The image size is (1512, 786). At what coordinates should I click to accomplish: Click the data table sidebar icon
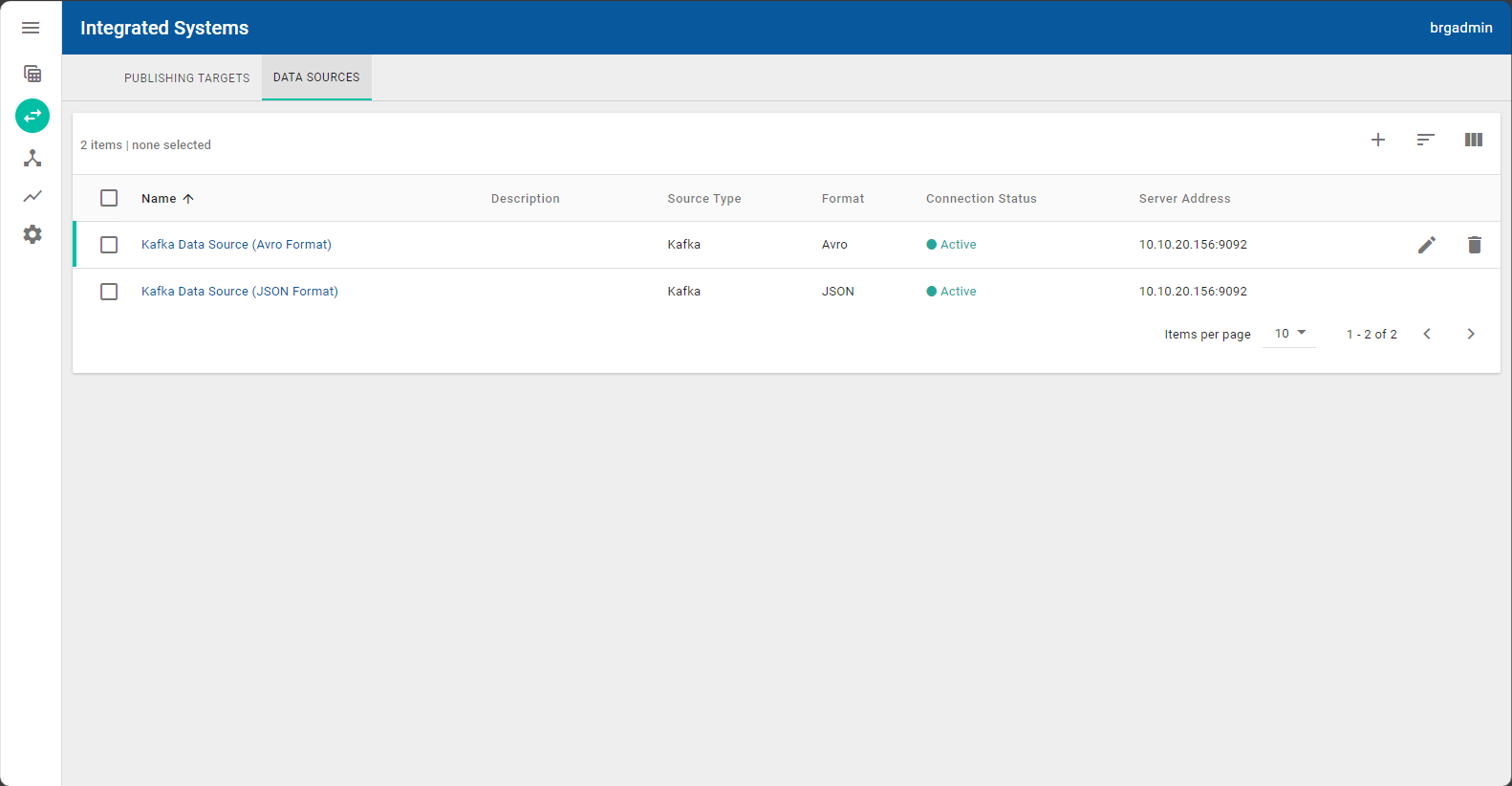click(32, 74)
